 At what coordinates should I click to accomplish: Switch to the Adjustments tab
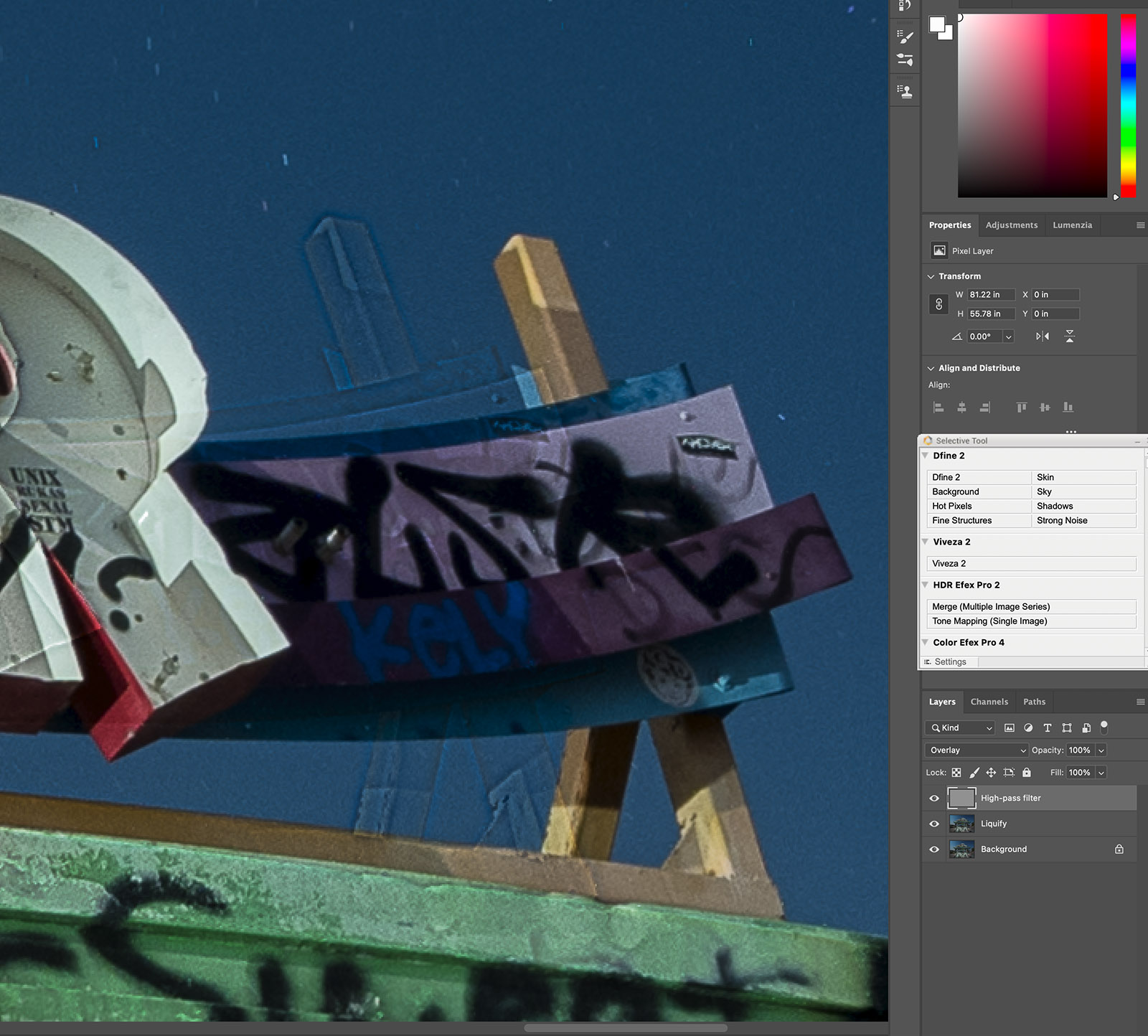pyautogui.click(x=1011, y=225)
